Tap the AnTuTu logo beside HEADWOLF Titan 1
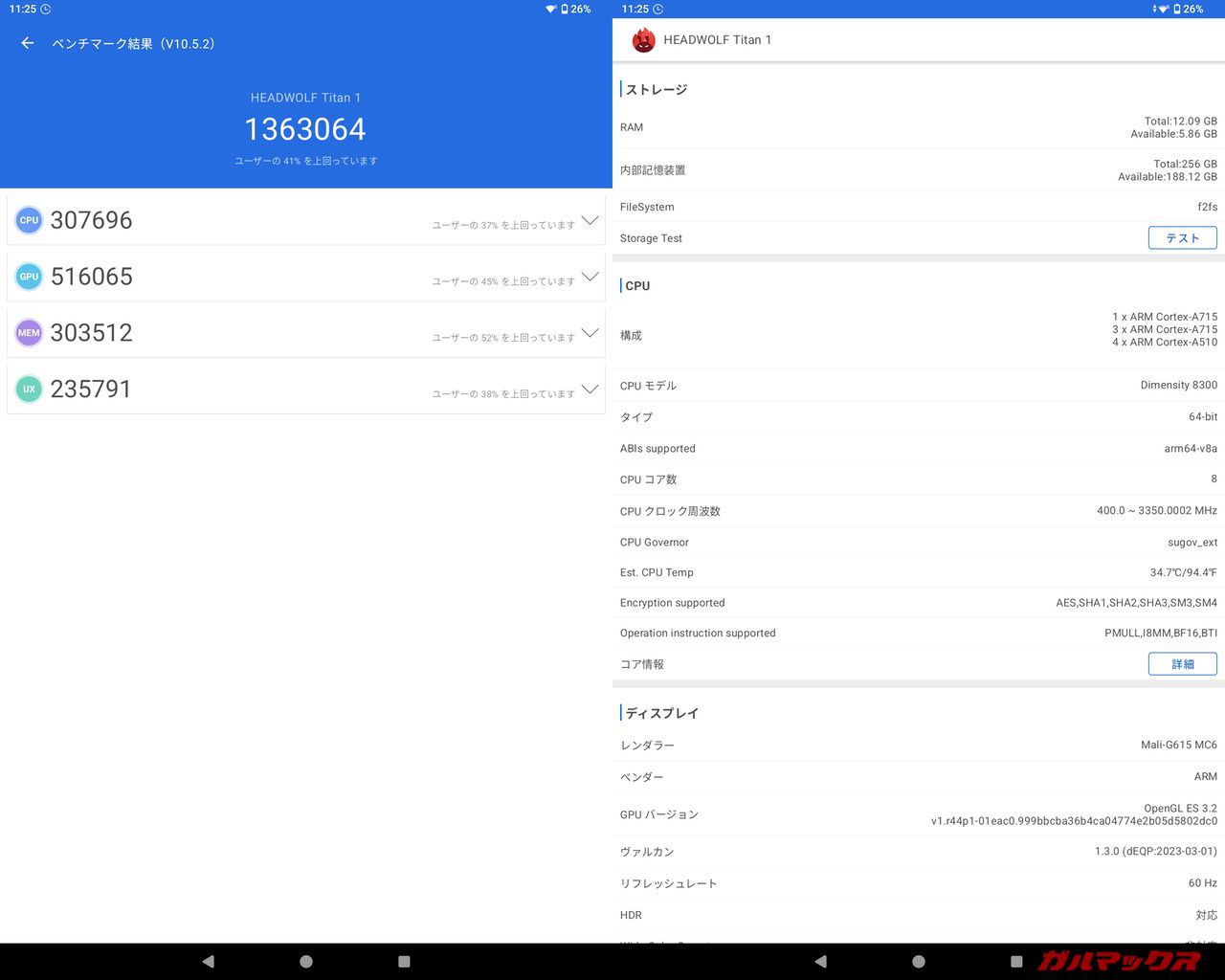This screenshot has height=980, width=1225. point(643,40)
